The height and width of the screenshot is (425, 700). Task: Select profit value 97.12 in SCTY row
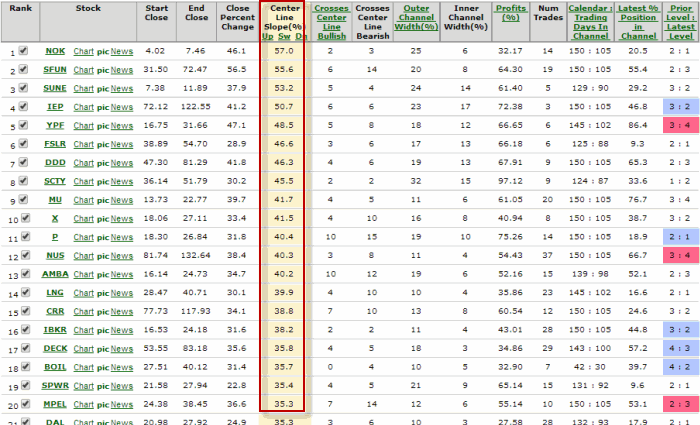[510, 181]
